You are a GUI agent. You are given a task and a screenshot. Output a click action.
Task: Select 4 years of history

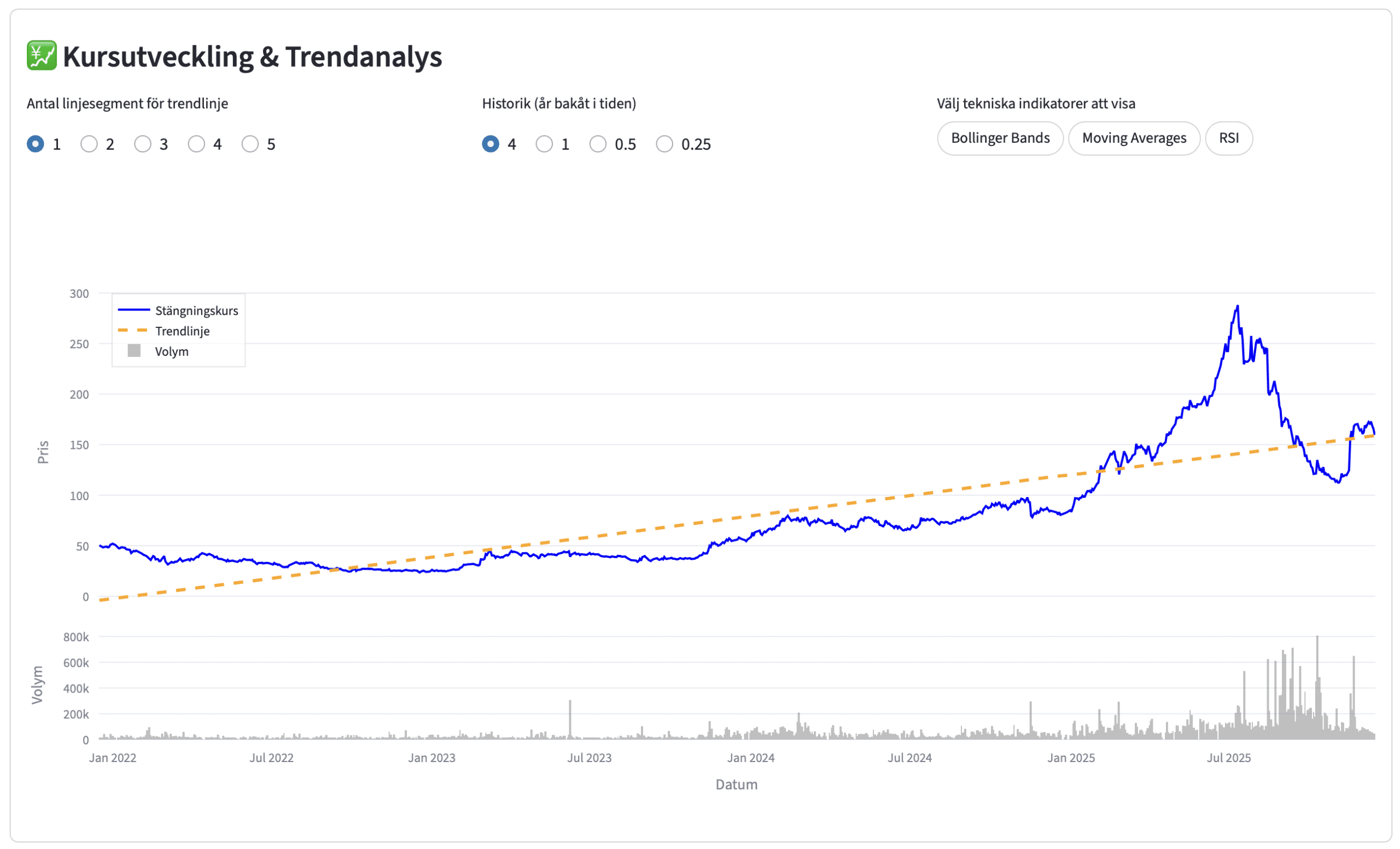coord(491,144)
